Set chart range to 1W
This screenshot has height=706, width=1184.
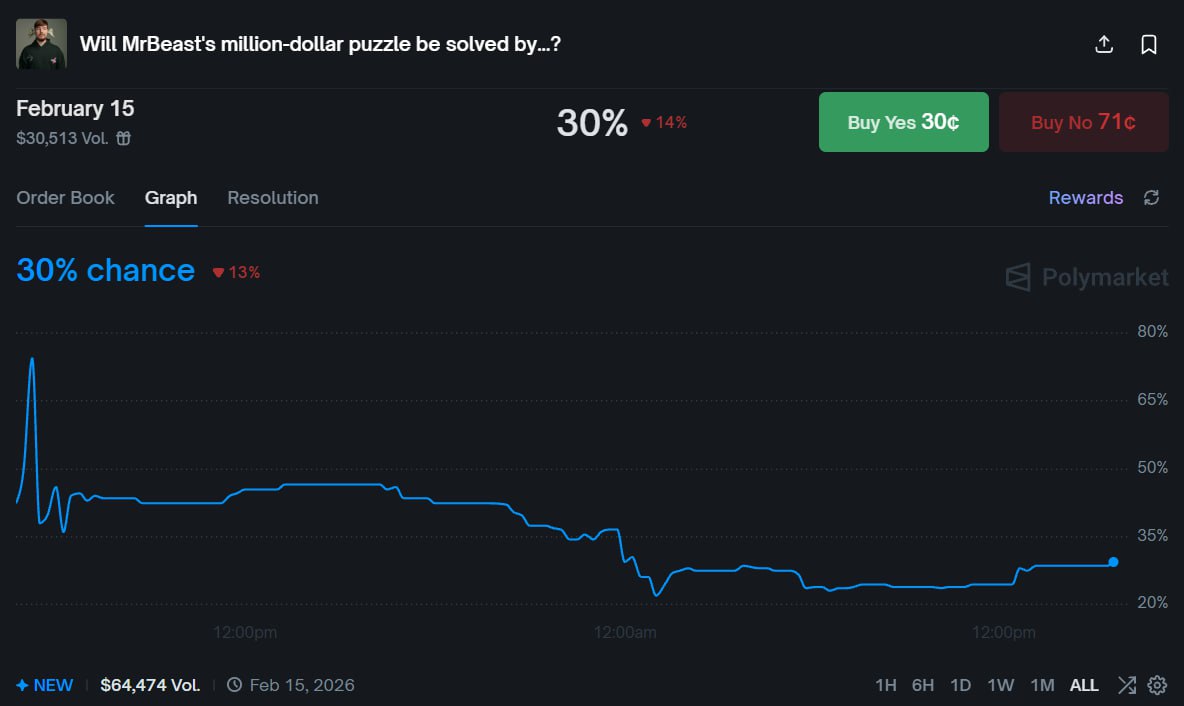tap(1000, 685)
